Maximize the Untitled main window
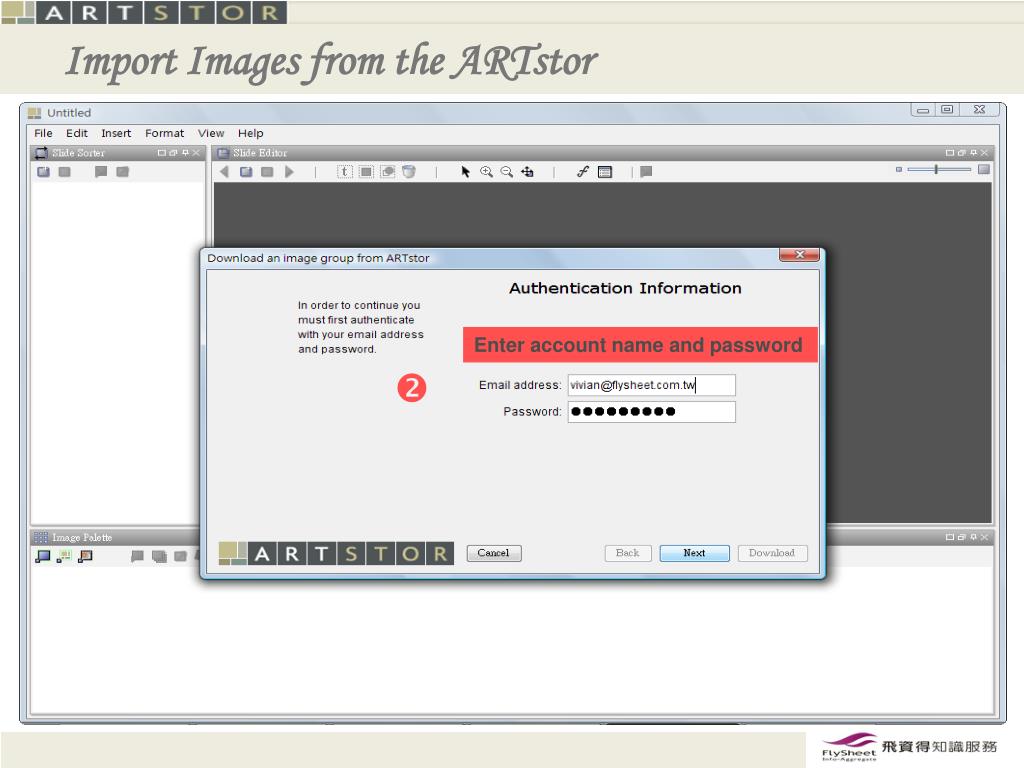The image size is (1024, 768). pyautogui.click(x=947, y=110)
